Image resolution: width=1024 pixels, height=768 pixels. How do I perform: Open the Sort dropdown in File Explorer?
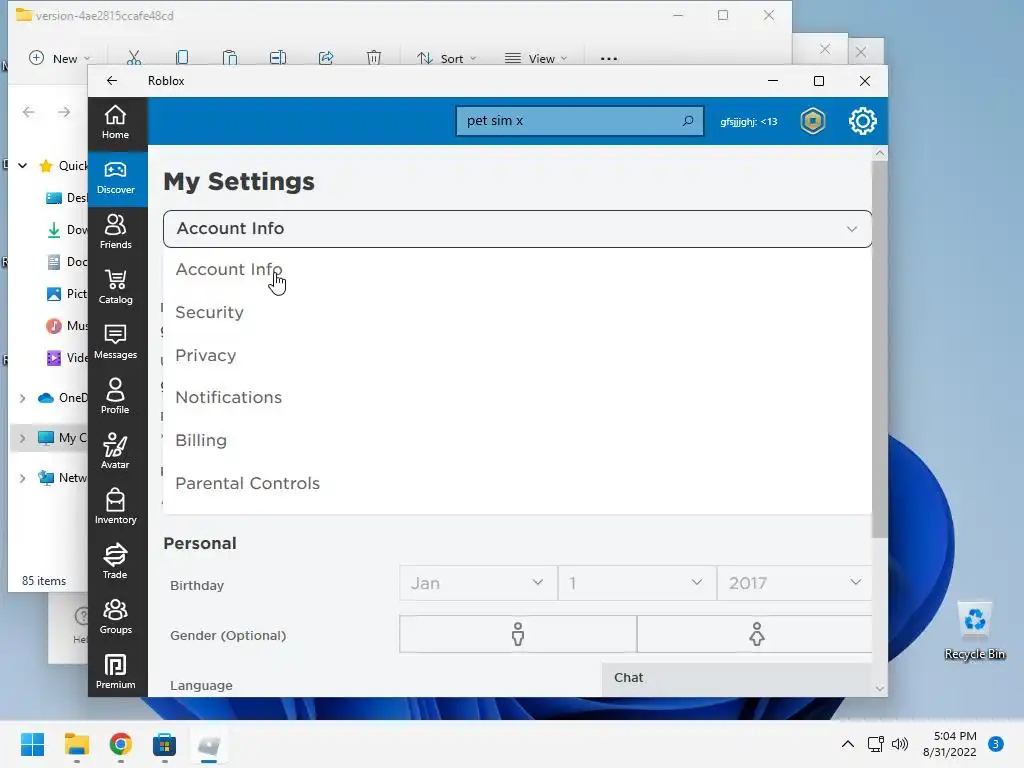(447, 58)
